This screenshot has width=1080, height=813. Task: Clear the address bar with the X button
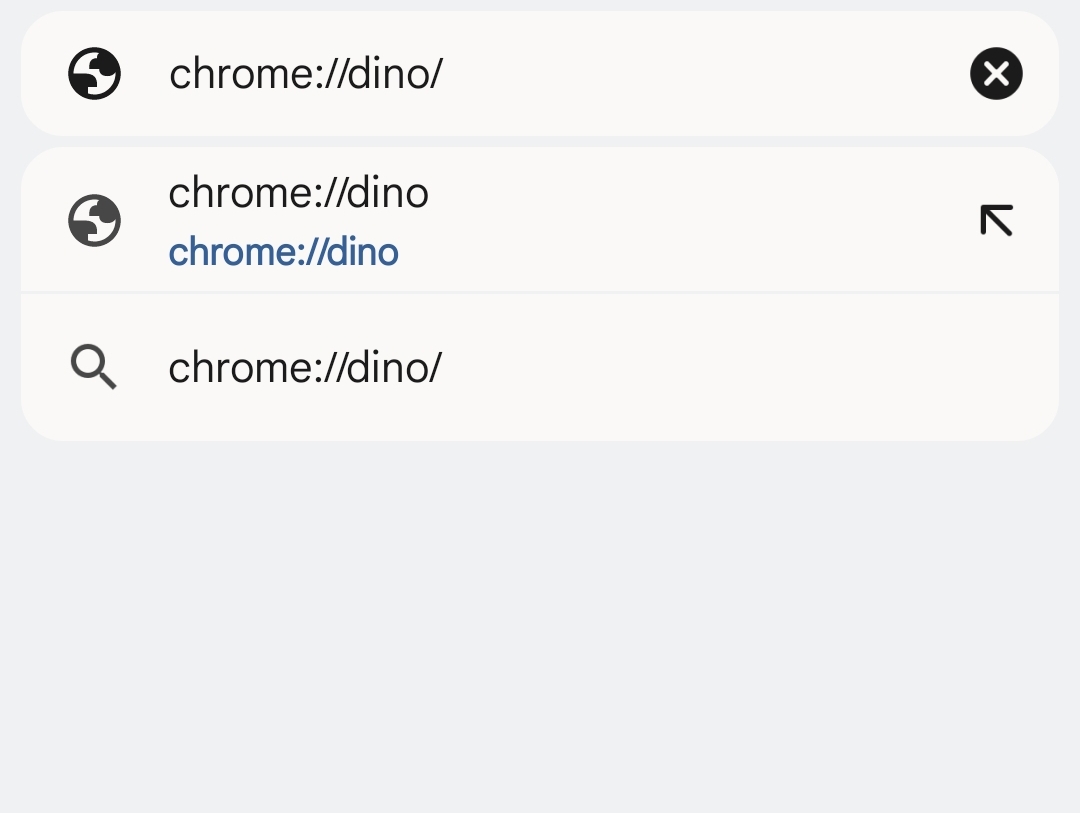click(996, 74)
